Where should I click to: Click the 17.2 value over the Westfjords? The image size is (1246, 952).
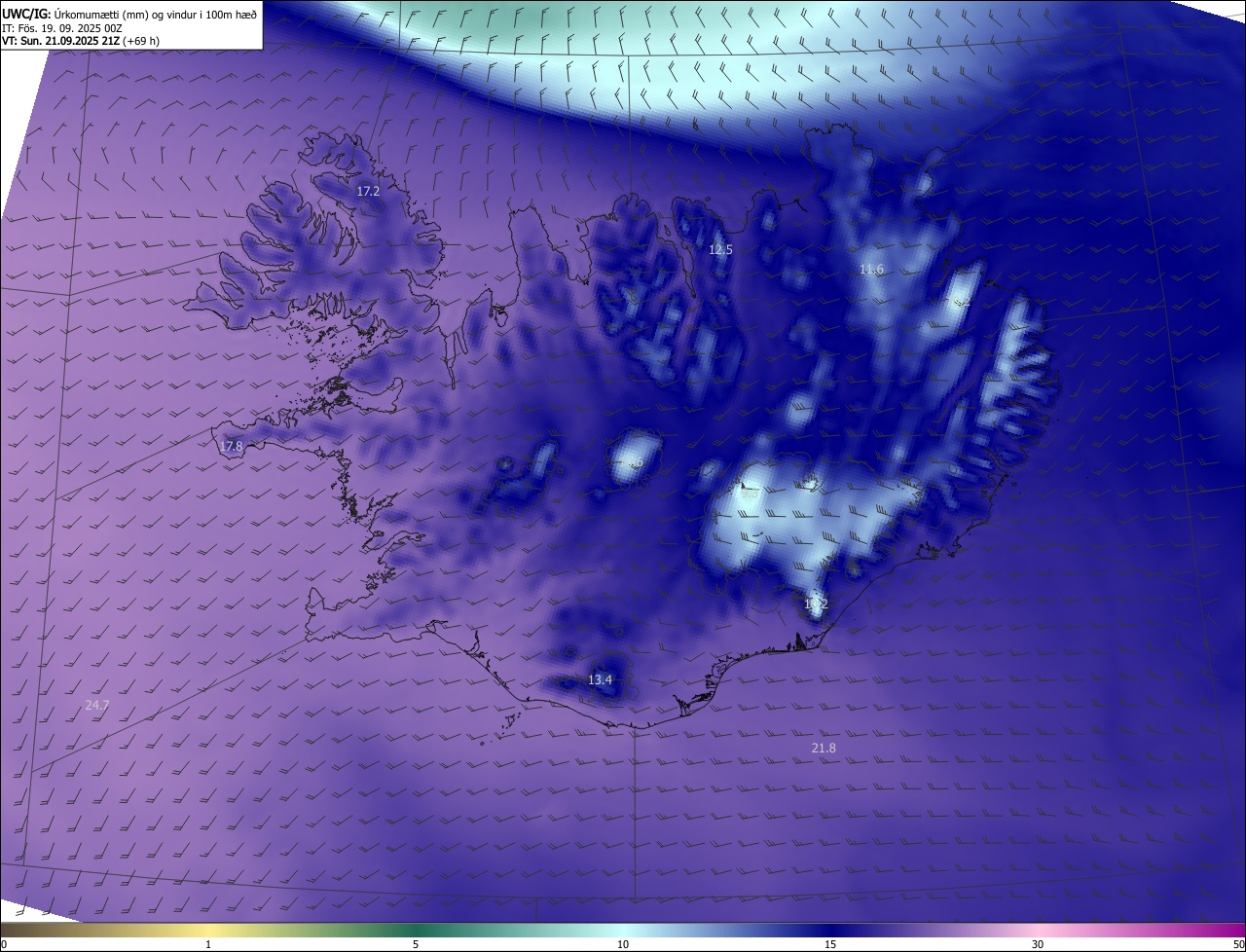point(368,192)
